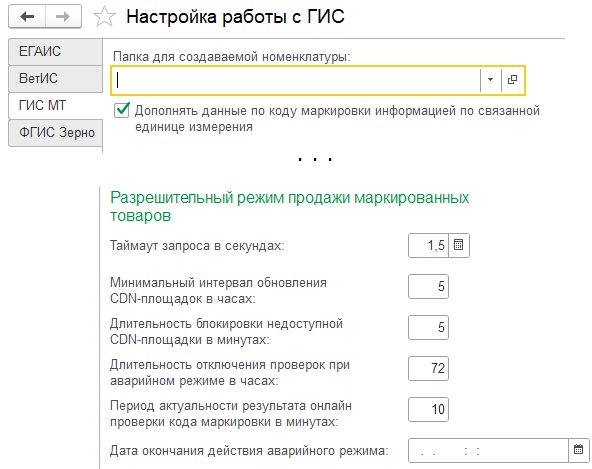Open the folder field's selection form icon

tap(512, 80)
